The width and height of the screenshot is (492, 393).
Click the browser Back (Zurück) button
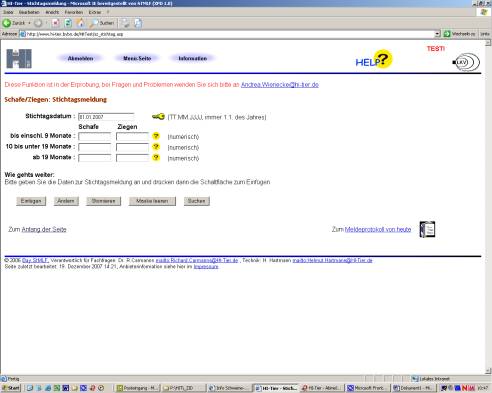point(14,23)
